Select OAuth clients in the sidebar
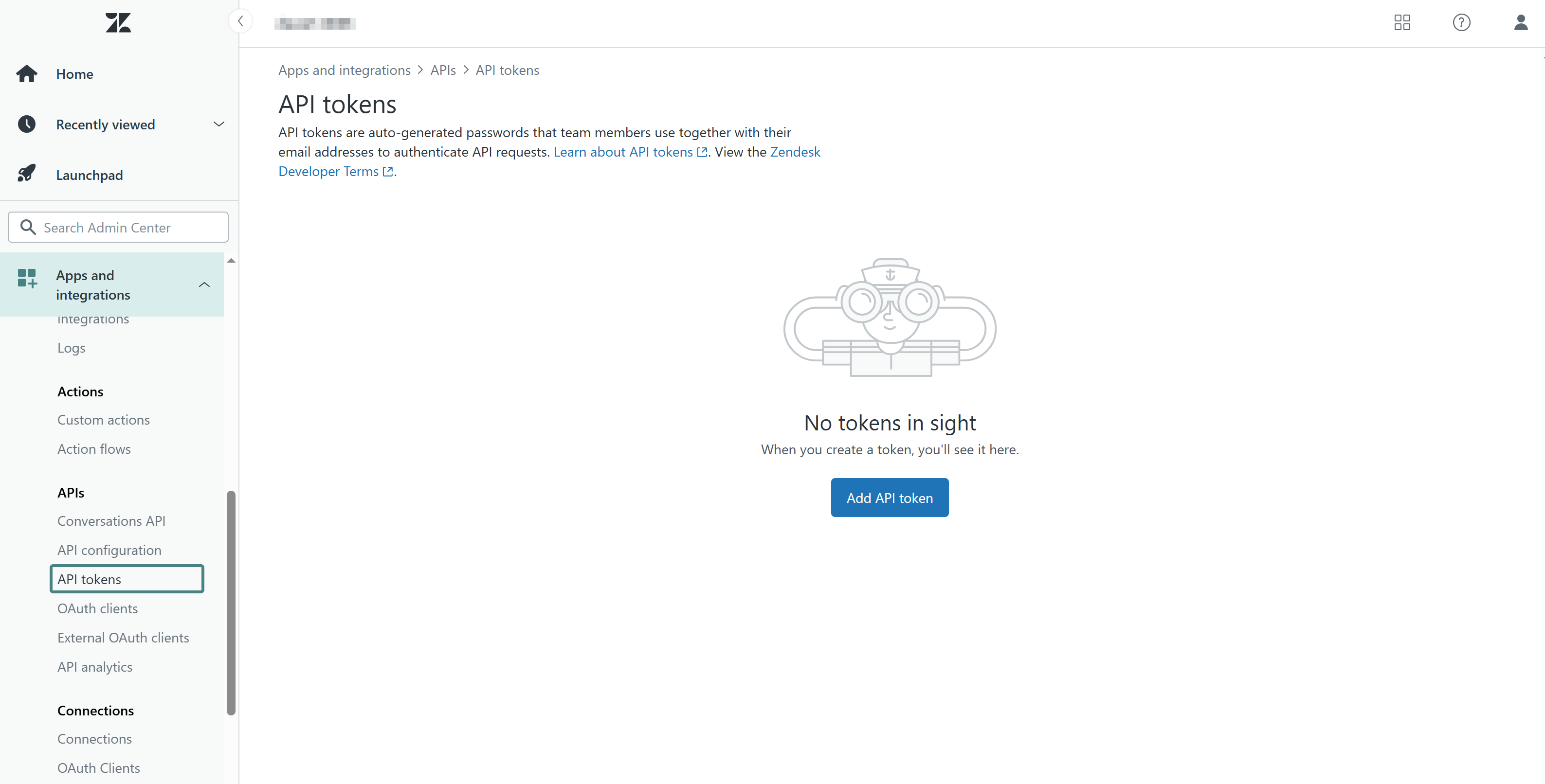The image size is (1545, 784). 97,608
